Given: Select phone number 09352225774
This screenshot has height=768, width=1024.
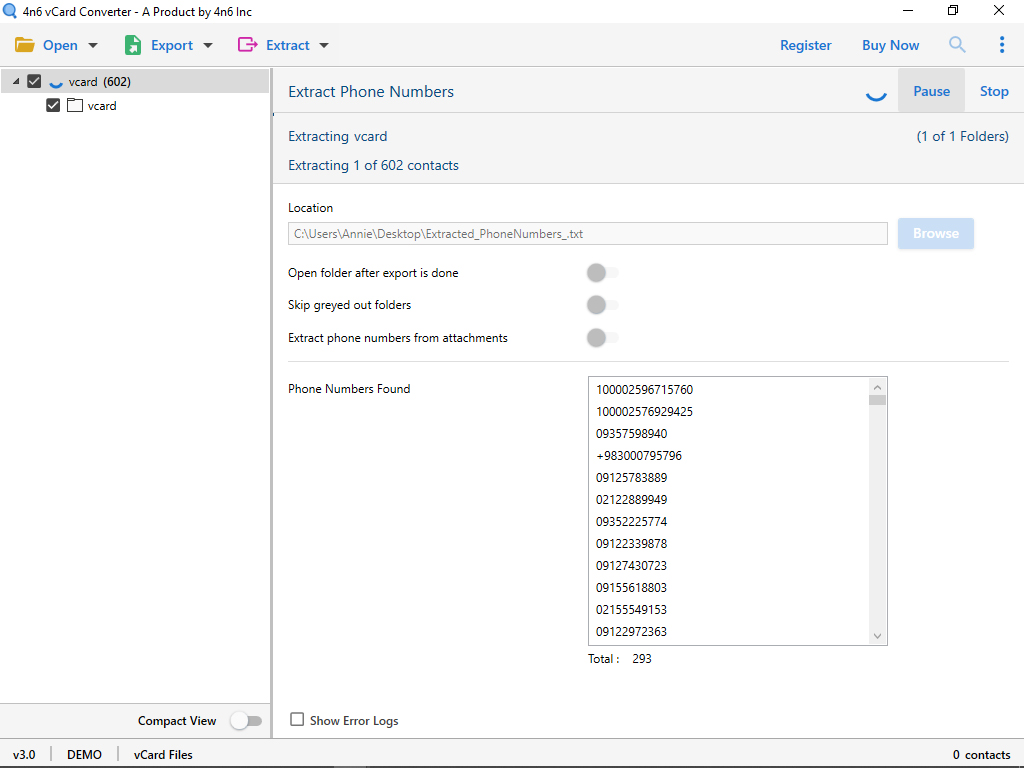Looking at the screenshot, I should point(632,521).
